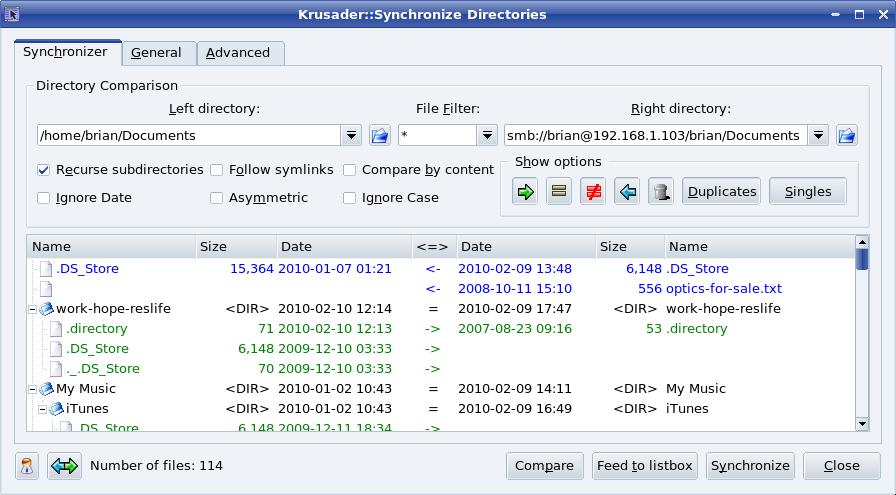This screenshot has width=896, height=495.
Task: Minimize the Synchronize Directories window
Action: click(x=835, y=14)
